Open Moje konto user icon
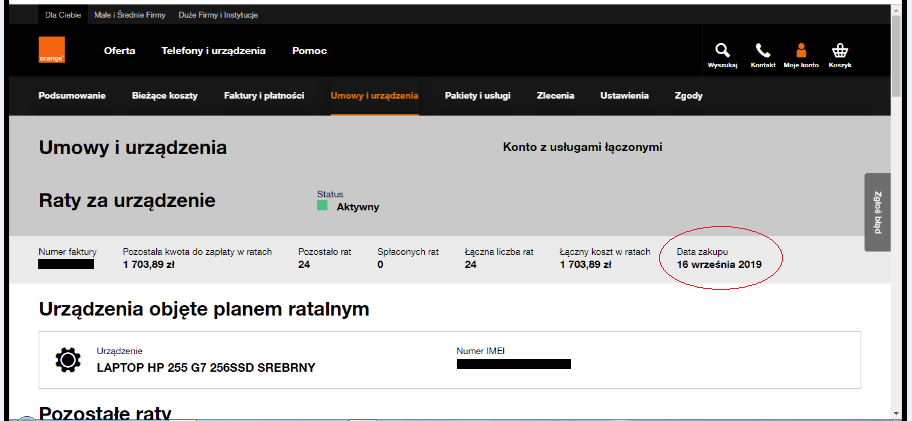Image resolution: width=912 pixels, height=421 pixels. click(801, 51)
